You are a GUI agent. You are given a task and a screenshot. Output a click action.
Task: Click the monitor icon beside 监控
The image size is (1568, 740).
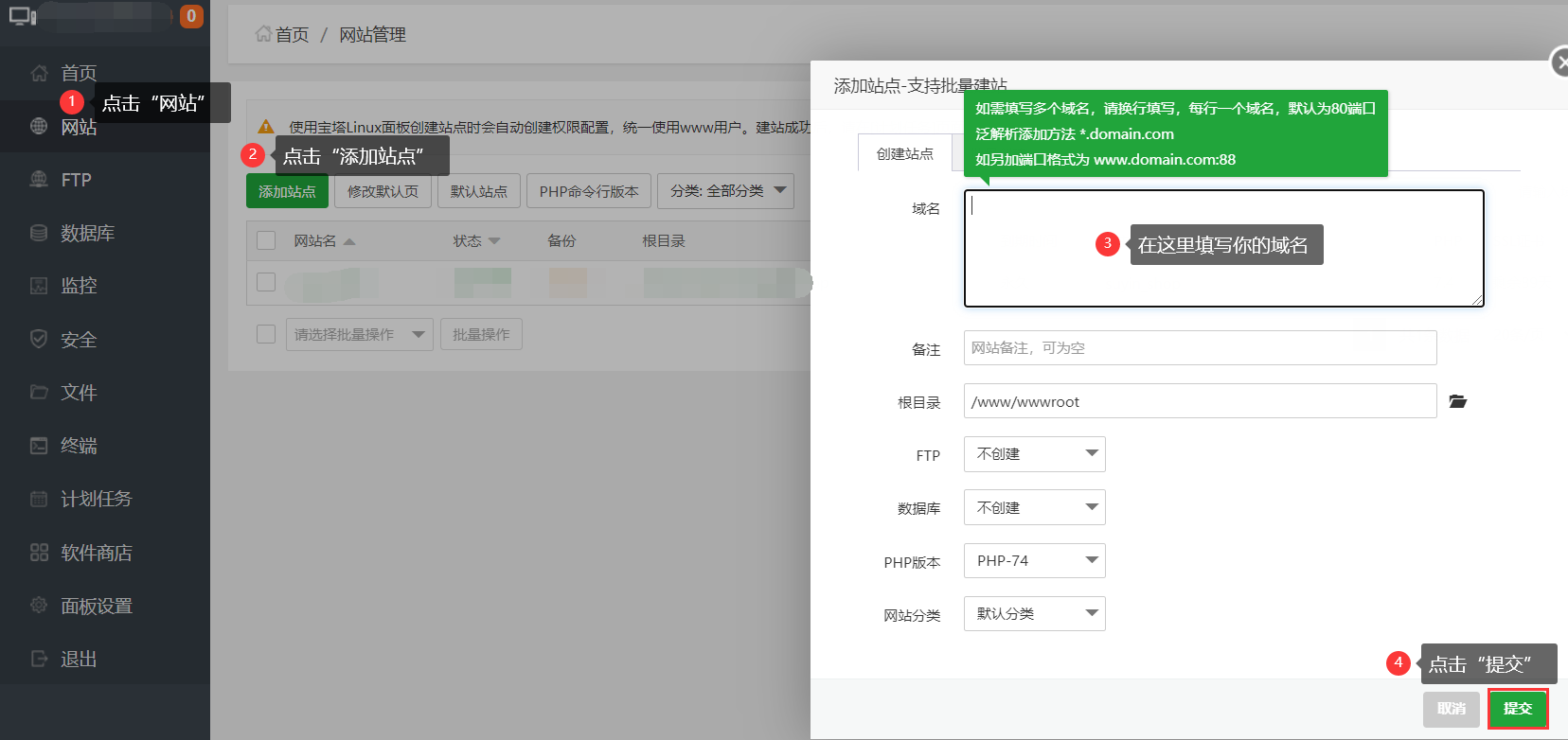pos(39,285)
